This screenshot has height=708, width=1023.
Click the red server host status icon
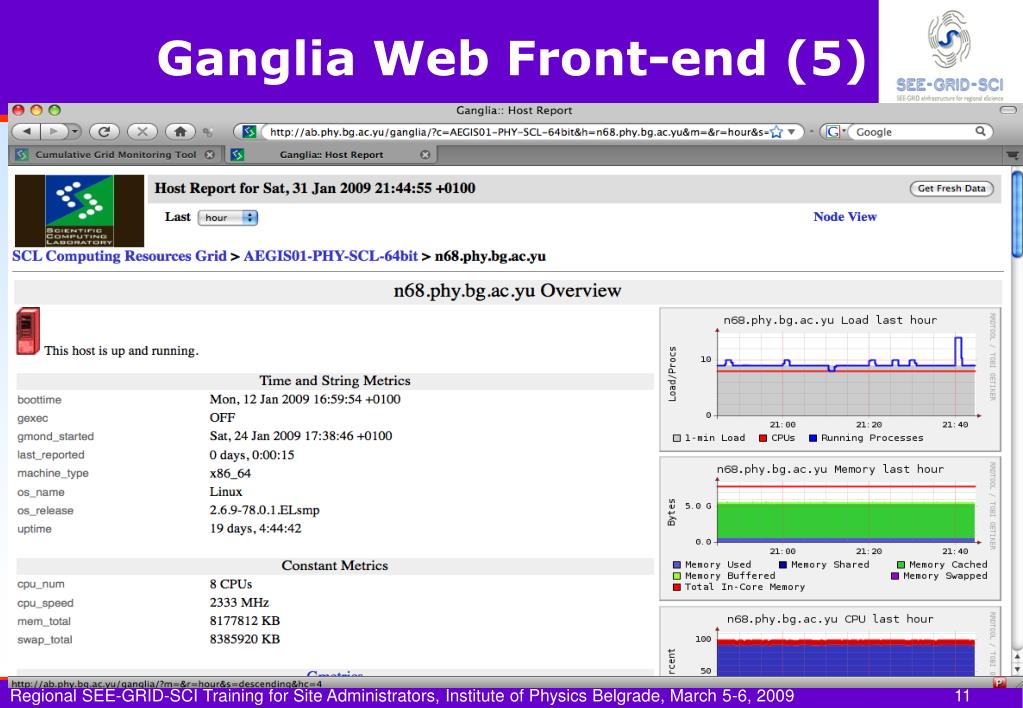28,331
